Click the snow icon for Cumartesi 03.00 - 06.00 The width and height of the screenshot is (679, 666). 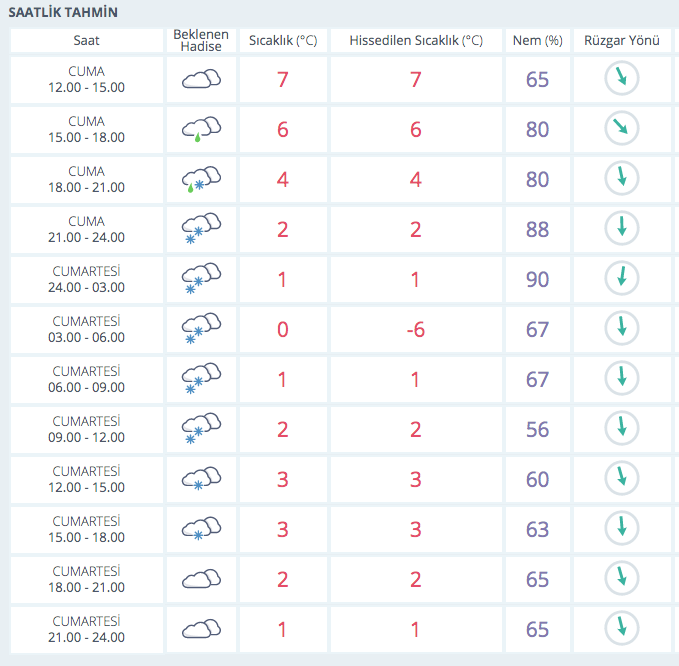pos(201,329)
